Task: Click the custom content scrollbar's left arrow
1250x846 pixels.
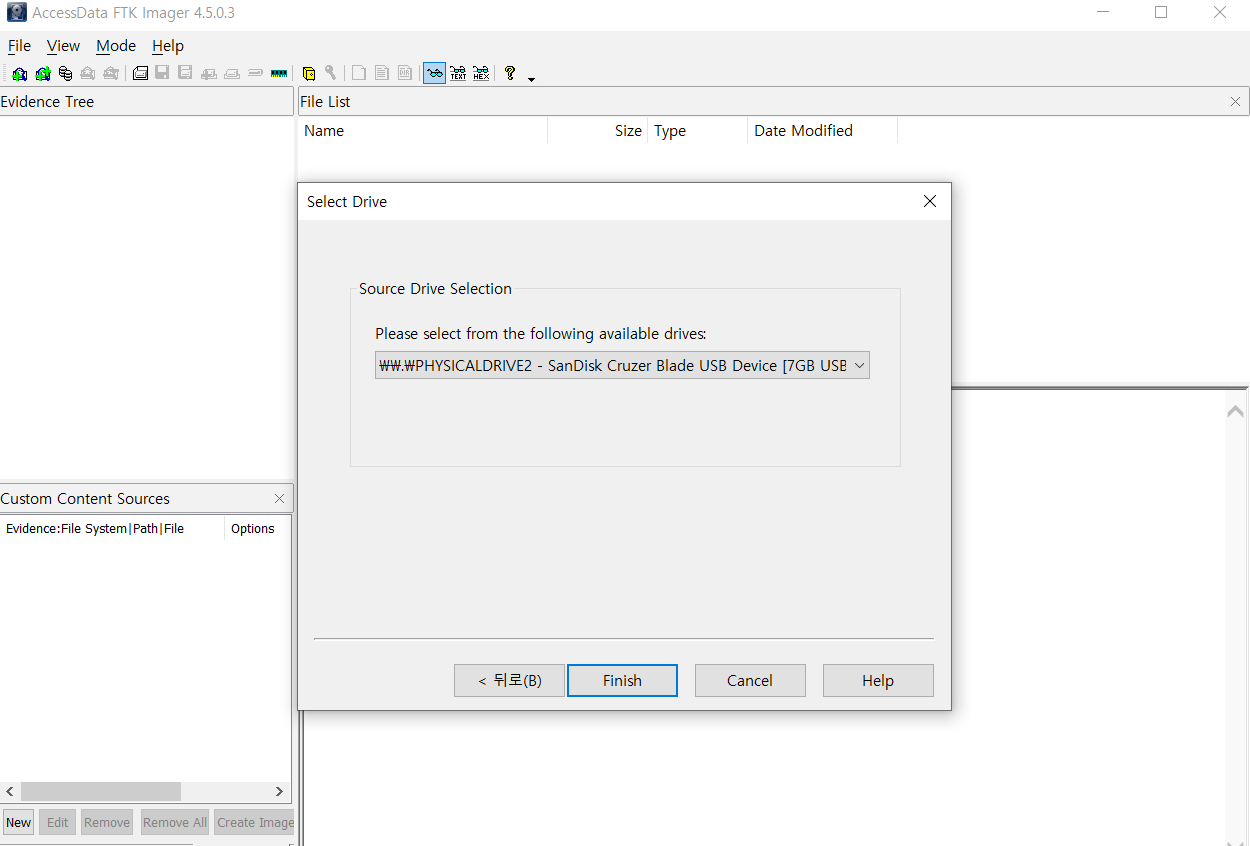Action: pyautogui.click(x=10, y=791)
